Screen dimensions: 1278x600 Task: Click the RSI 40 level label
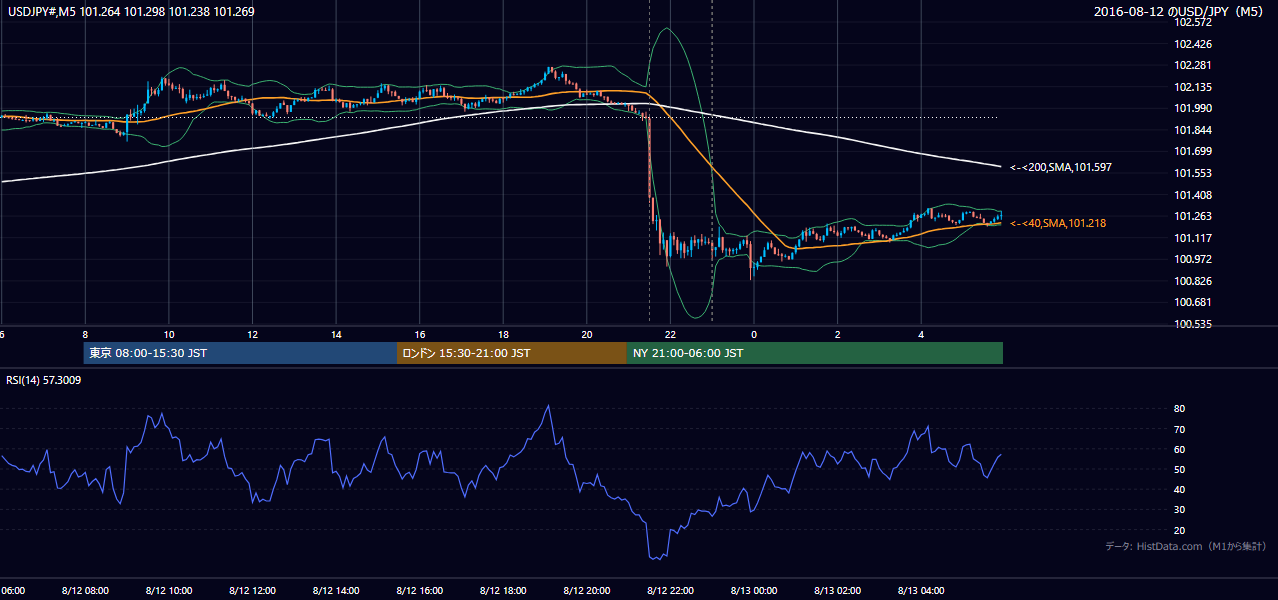(x=1180, y=489)
